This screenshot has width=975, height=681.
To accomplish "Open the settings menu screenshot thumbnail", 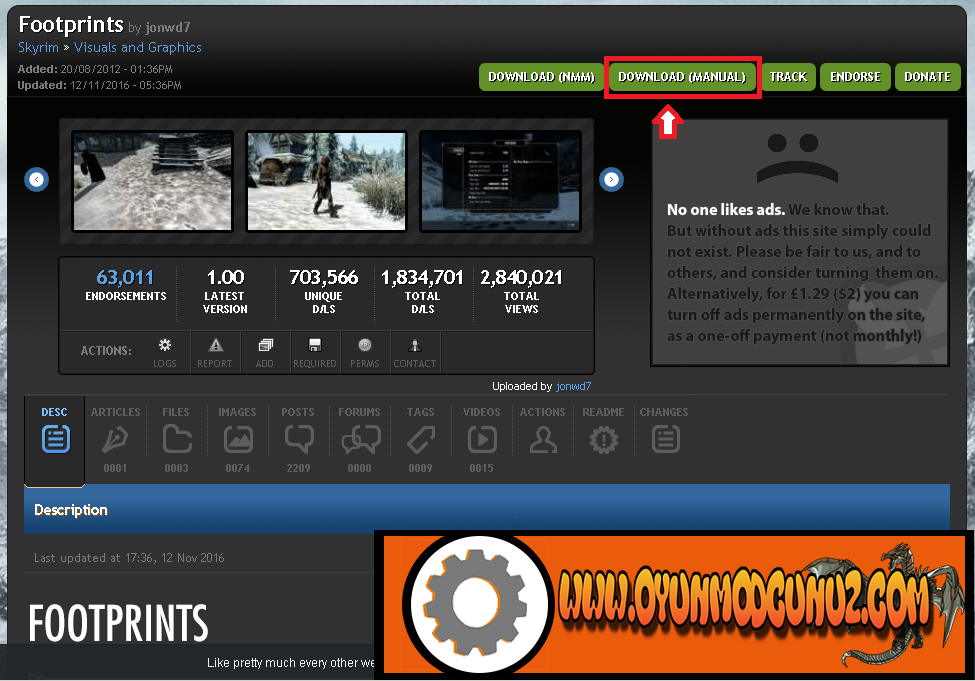I will click(501, 181).
